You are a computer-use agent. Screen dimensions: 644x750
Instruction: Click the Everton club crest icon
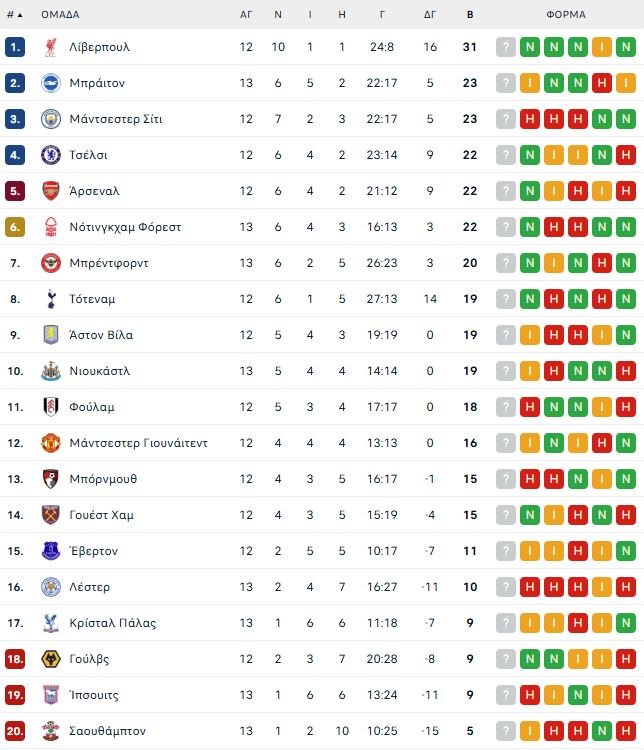pos(51,551)
